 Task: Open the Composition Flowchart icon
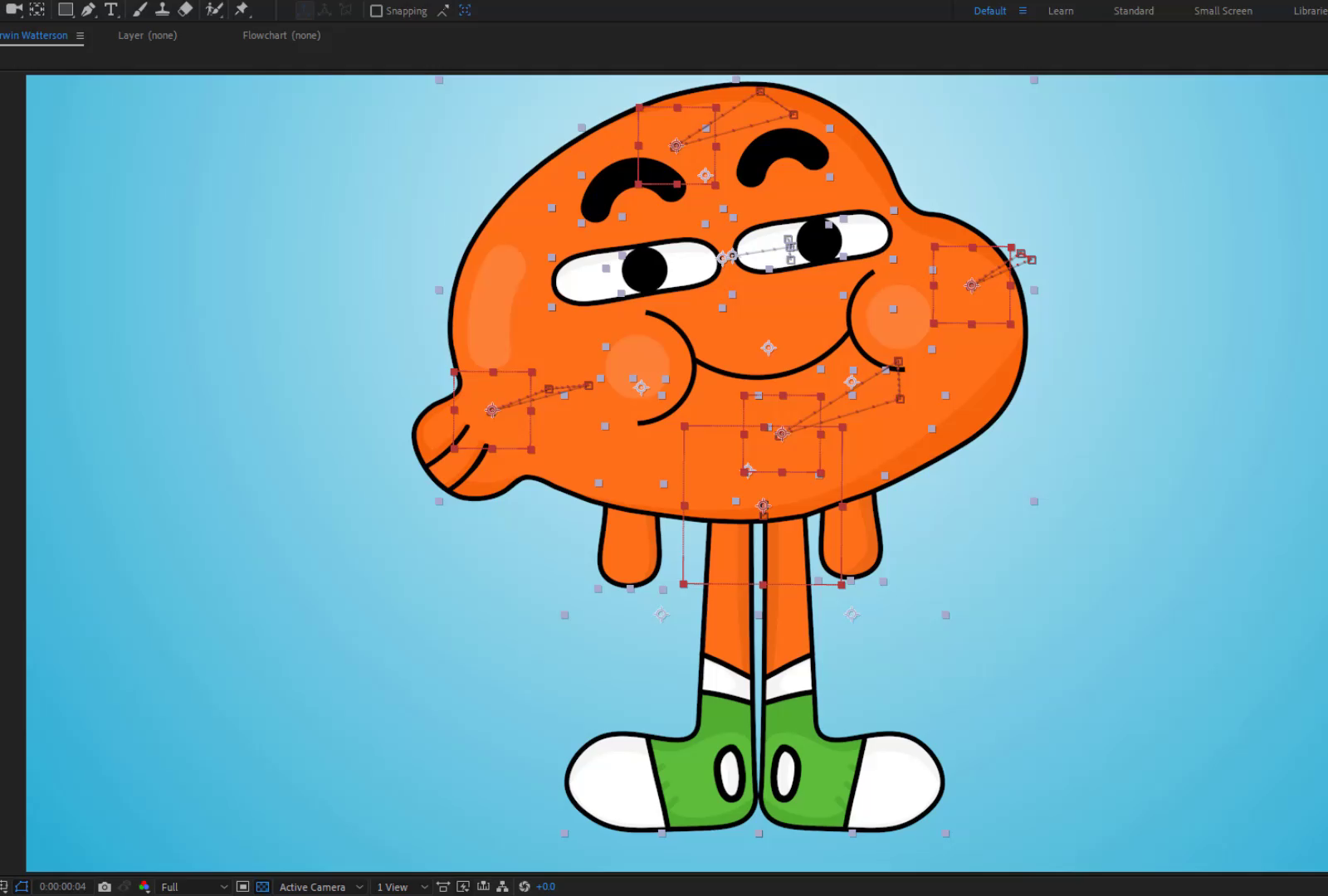[502, 886]
